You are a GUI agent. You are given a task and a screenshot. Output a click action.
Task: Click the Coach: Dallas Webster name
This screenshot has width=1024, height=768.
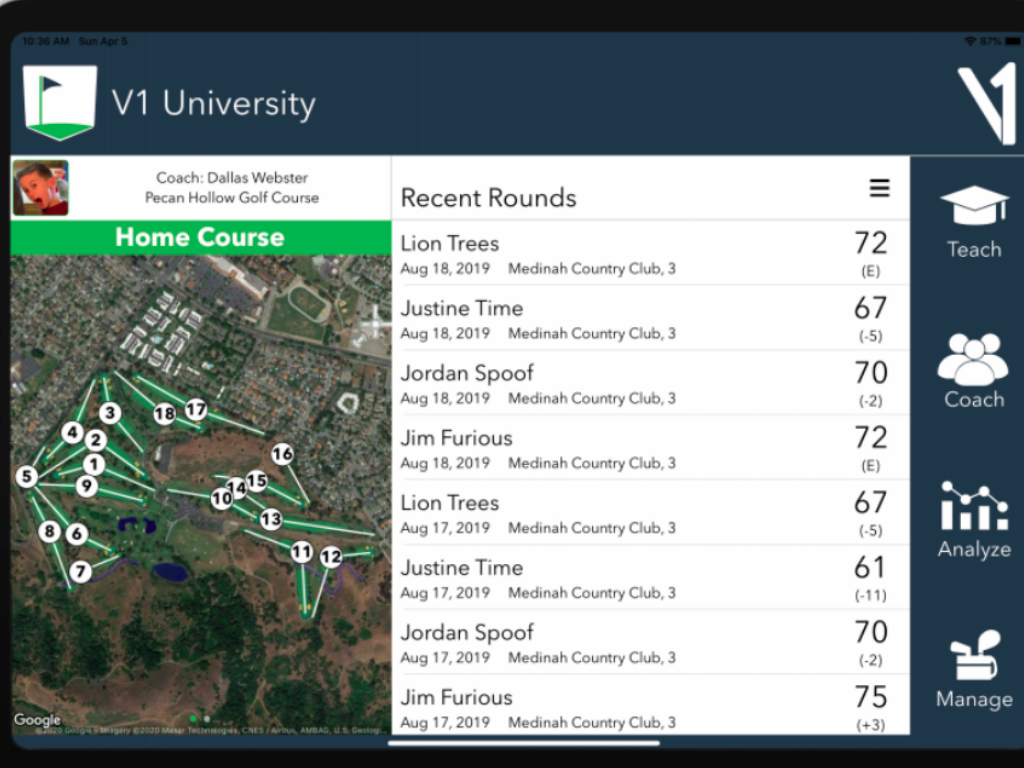click(232, 178)
